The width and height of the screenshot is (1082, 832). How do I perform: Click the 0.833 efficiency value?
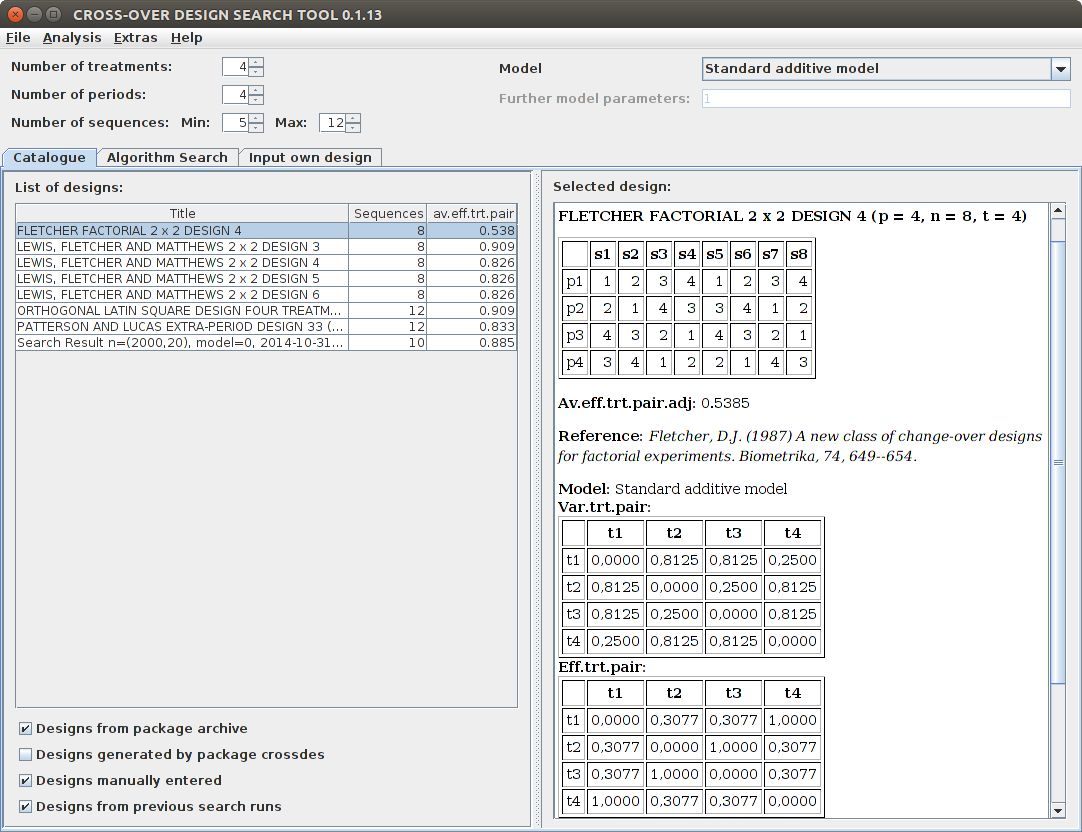pos(497,326)
